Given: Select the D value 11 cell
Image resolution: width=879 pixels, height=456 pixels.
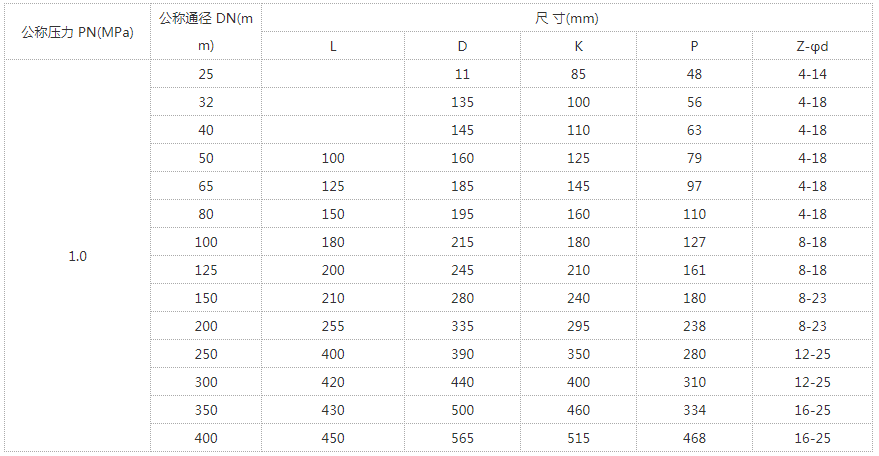Looking at the screenshot, I should [462, 74].
